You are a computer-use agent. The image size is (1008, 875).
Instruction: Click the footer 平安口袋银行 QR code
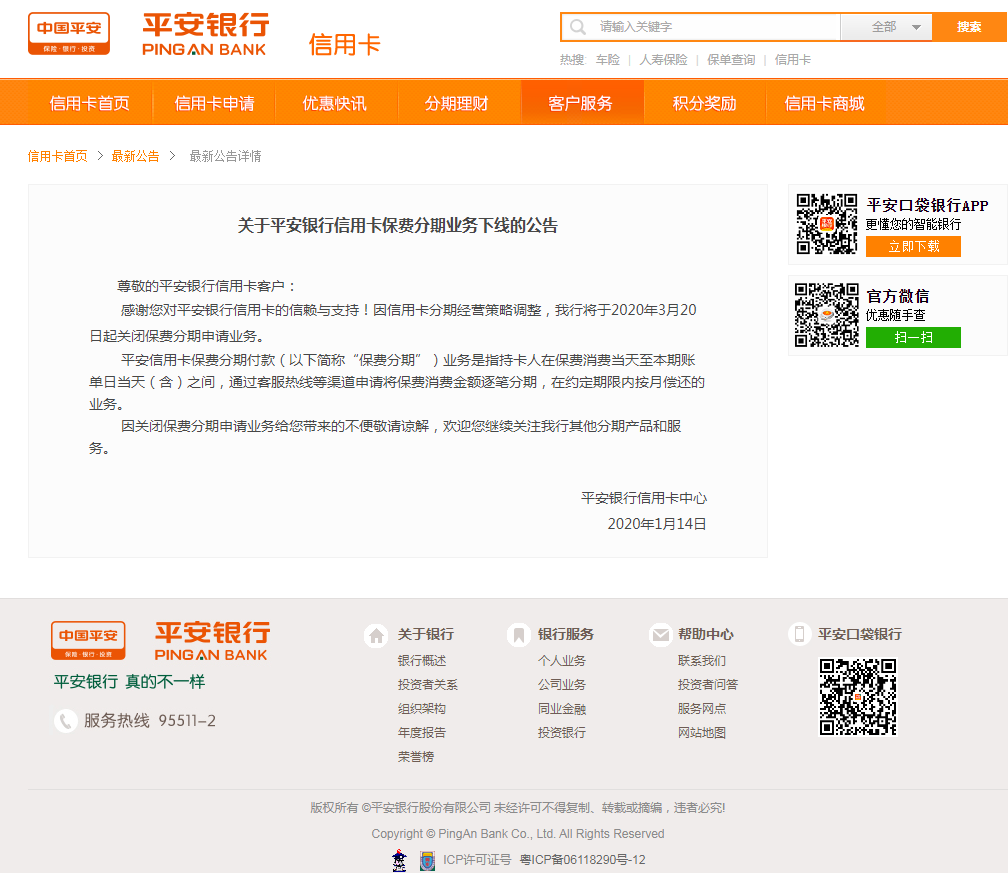point(858,697)
